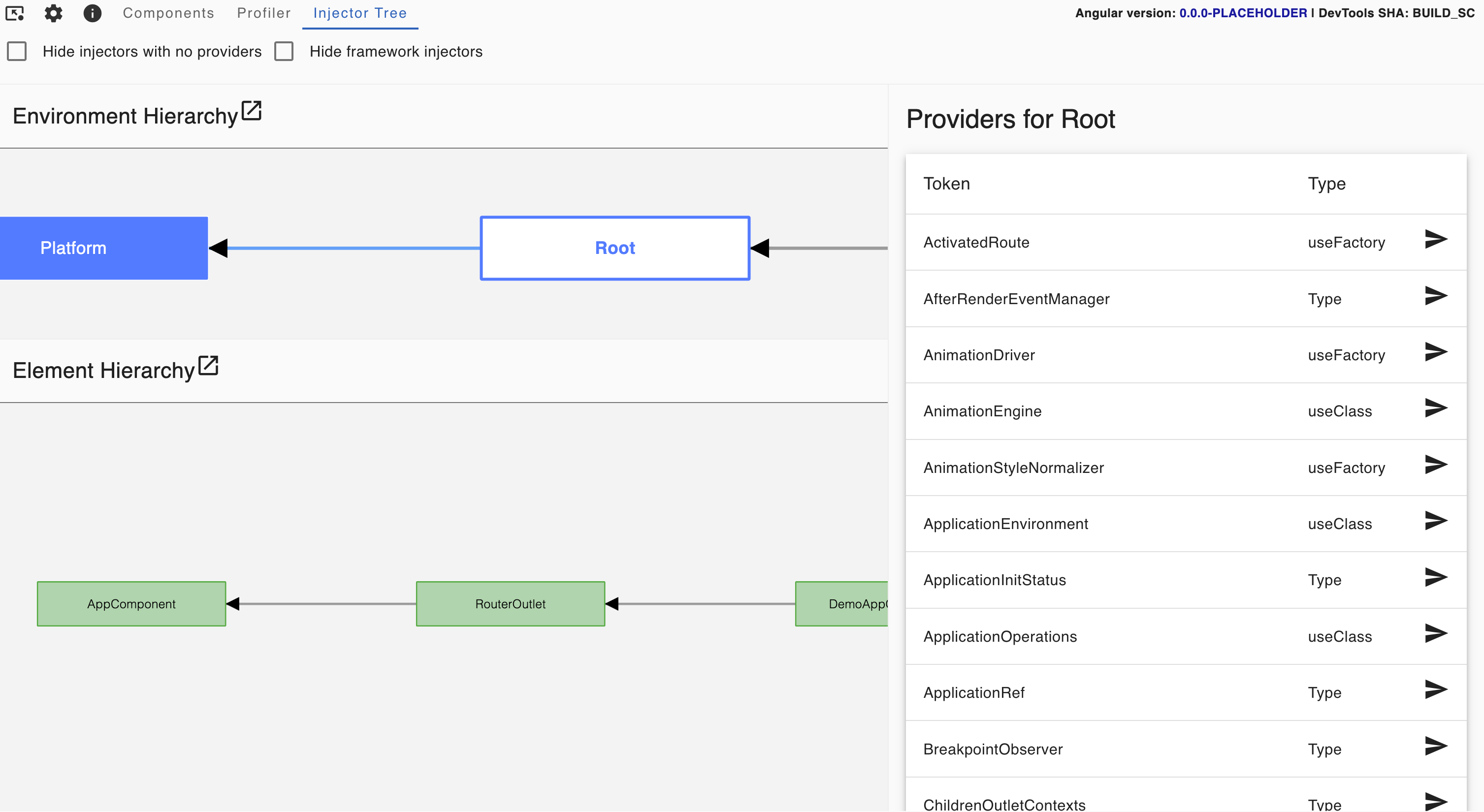Switch to the Injector Tree tab

(362, 13)
